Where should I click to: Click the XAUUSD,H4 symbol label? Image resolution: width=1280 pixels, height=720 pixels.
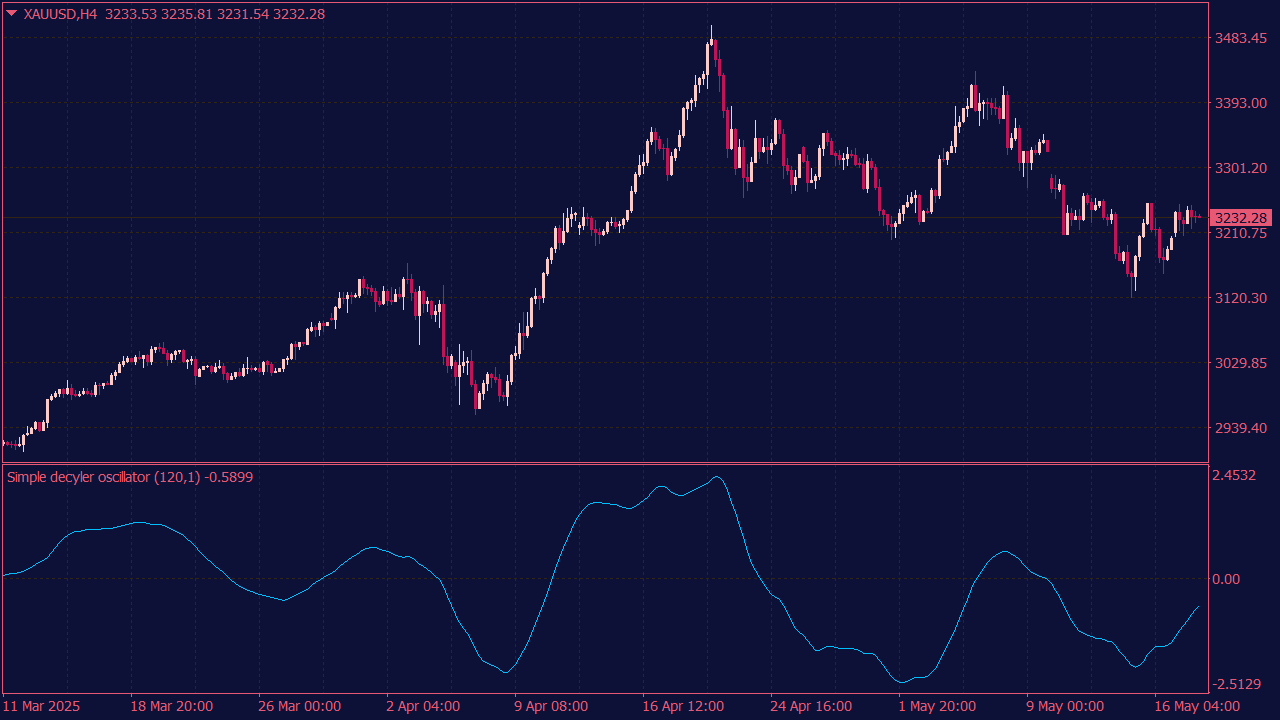pos(60,14)
